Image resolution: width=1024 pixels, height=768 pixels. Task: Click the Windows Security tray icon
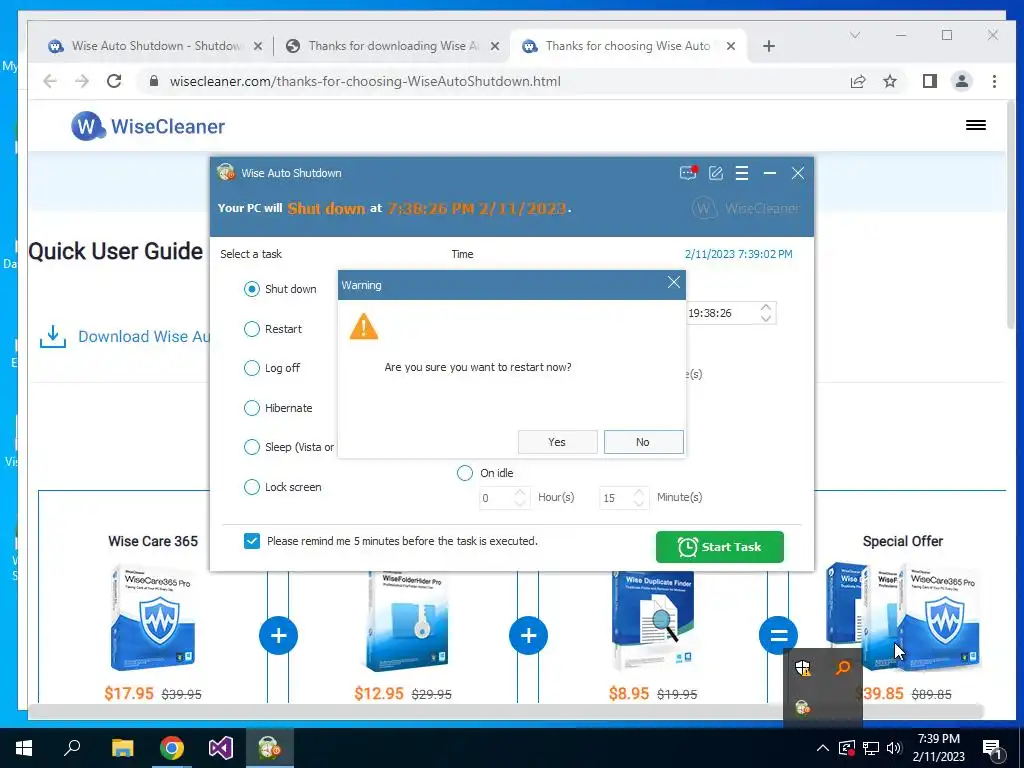803,667
